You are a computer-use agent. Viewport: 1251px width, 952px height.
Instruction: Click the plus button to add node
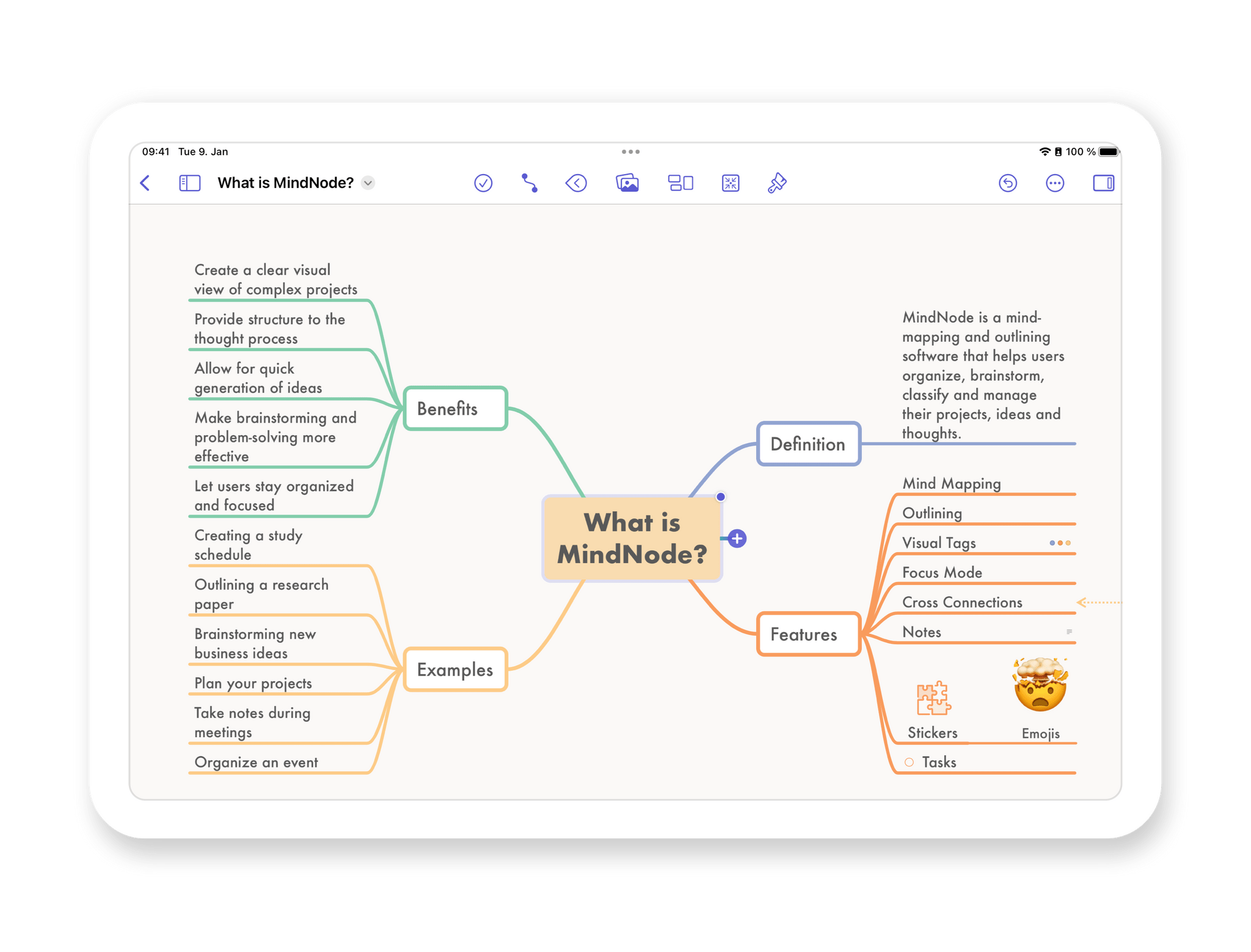(x=737, y=539)
